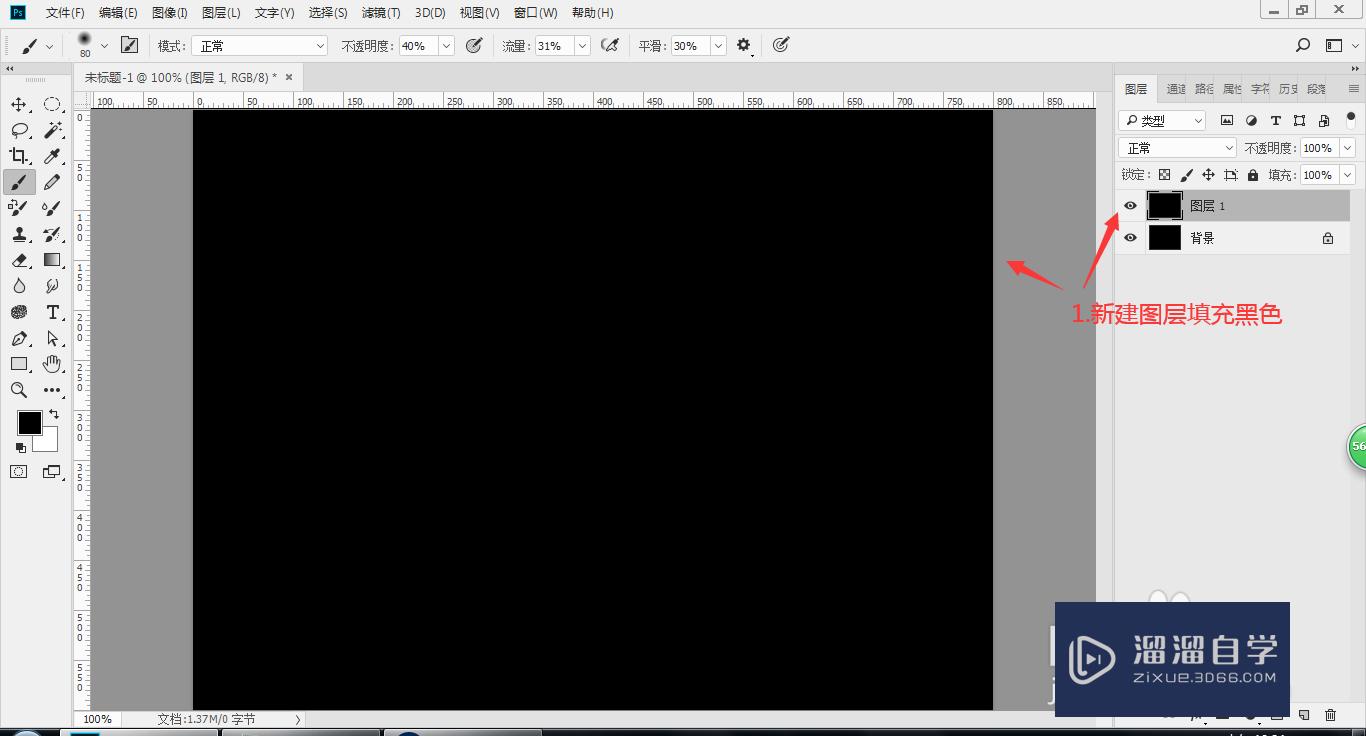Viewport: 1366px width, 736px height.
Task: Expand the 流量 31% dropdown
Action: (582, 46)
